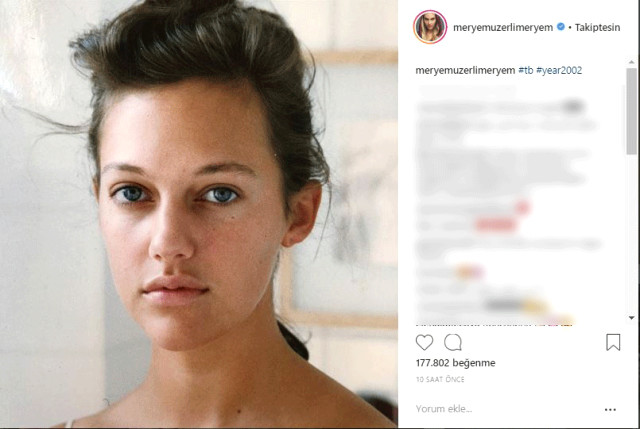Click the comments scrollbar down arrow
Screen dimensions: 640x429
631,318
